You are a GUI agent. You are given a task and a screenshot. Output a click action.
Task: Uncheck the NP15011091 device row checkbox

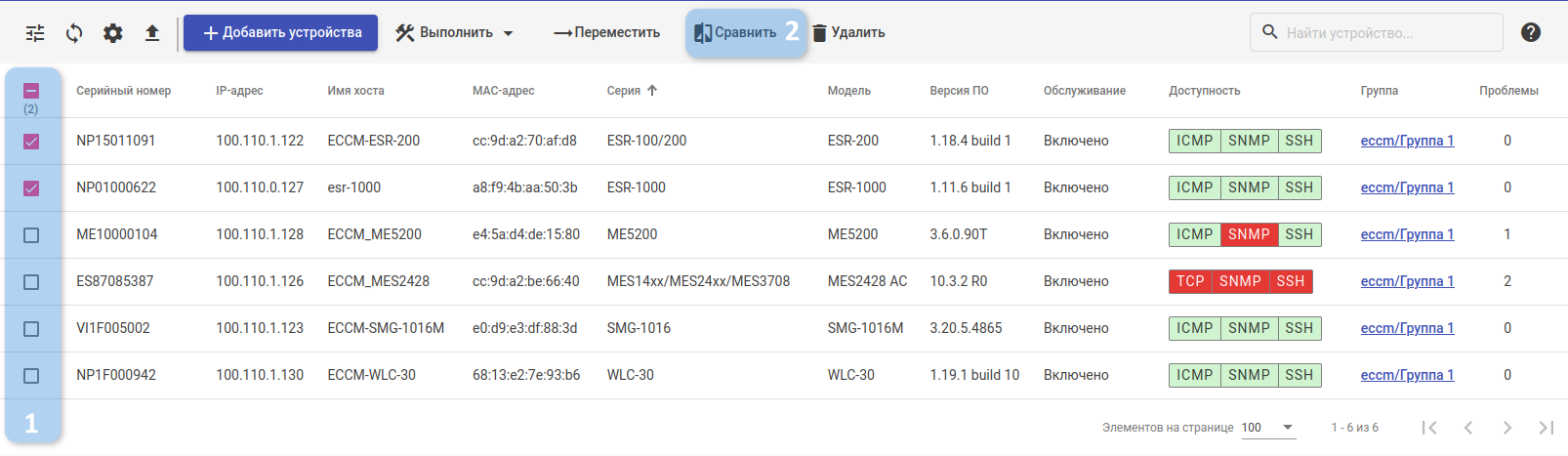tap(31, 142)
